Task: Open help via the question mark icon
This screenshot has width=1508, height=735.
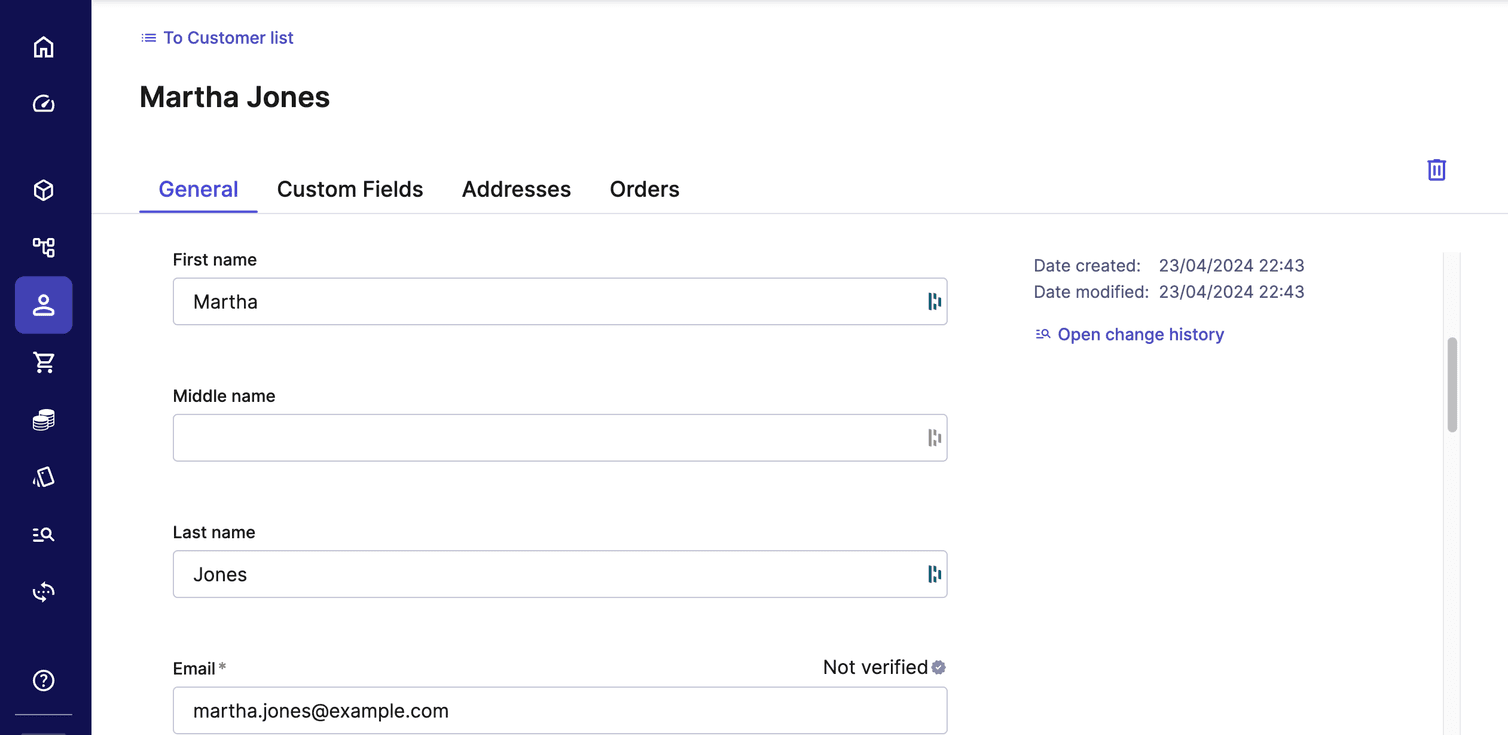Action: tap(43, 680)
